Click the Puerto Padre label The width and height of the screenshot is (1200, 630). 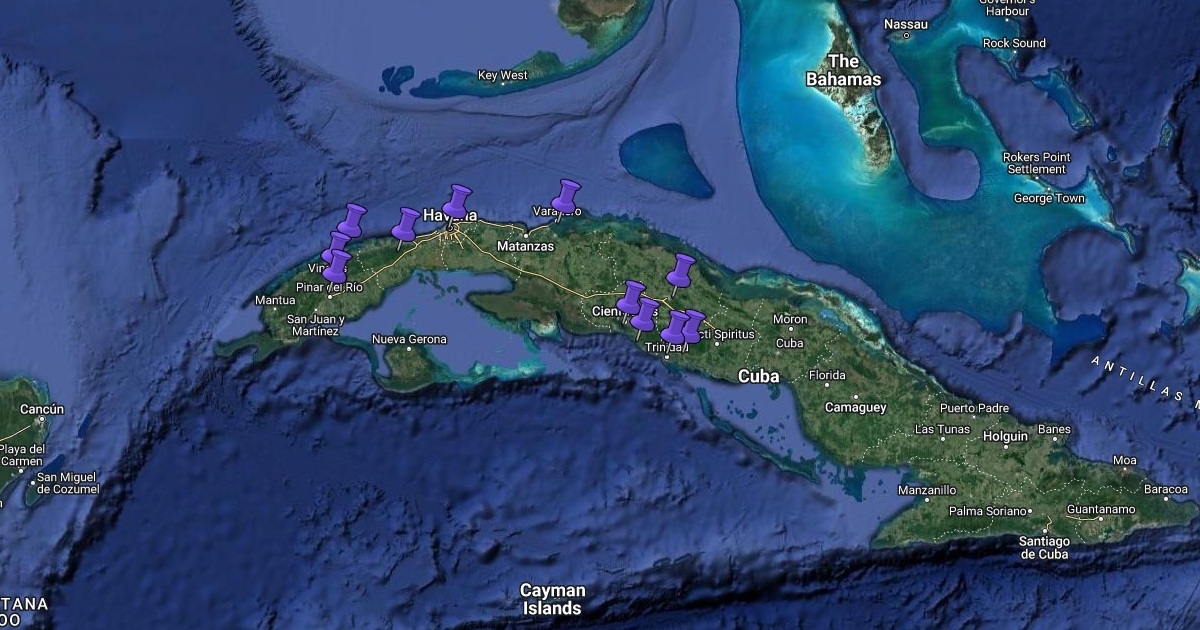(x=975, y=408)
